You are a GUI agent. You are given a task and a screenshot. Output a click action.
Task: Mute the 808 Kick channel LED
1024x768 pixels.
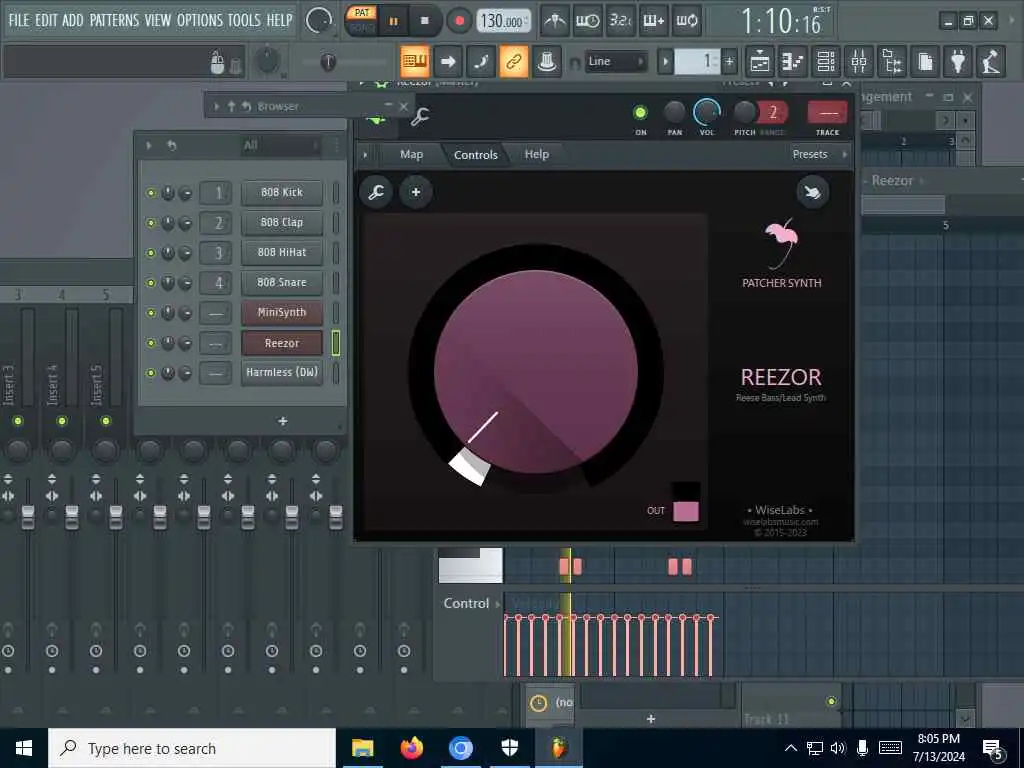click(151, 193)
